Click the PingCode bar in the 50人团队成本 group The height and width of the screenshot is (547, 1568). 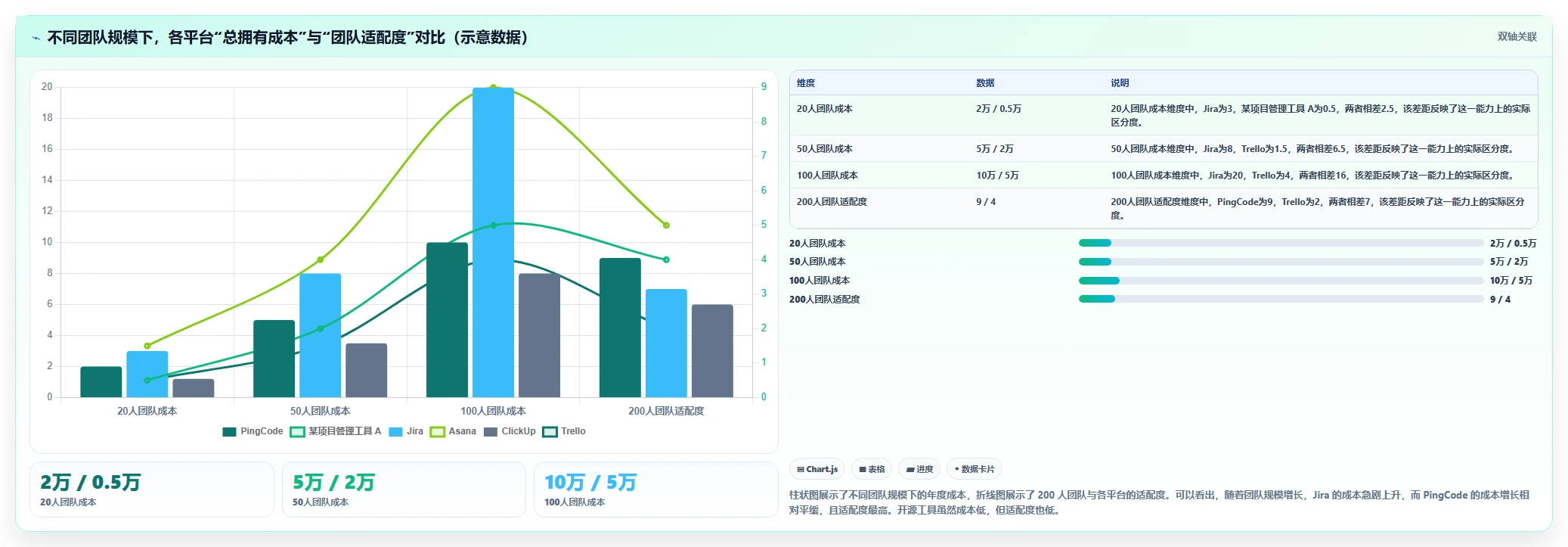pyautogui.click(x=274, y=359)
